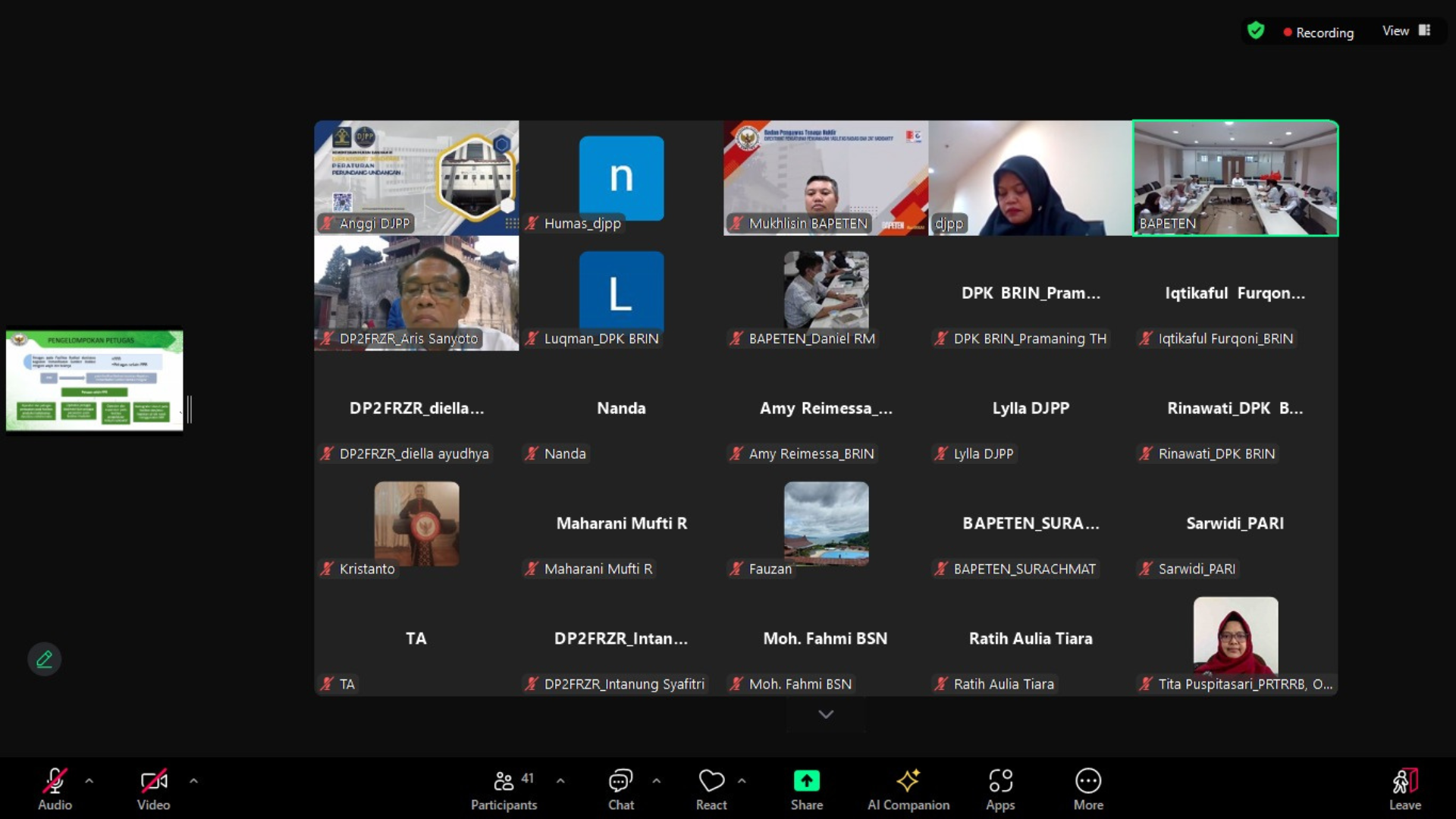This screenshot has height=819, width=1456.
Task: Click the Leave meeting button
Action: pyautogui.click(x=1404, y=789)
